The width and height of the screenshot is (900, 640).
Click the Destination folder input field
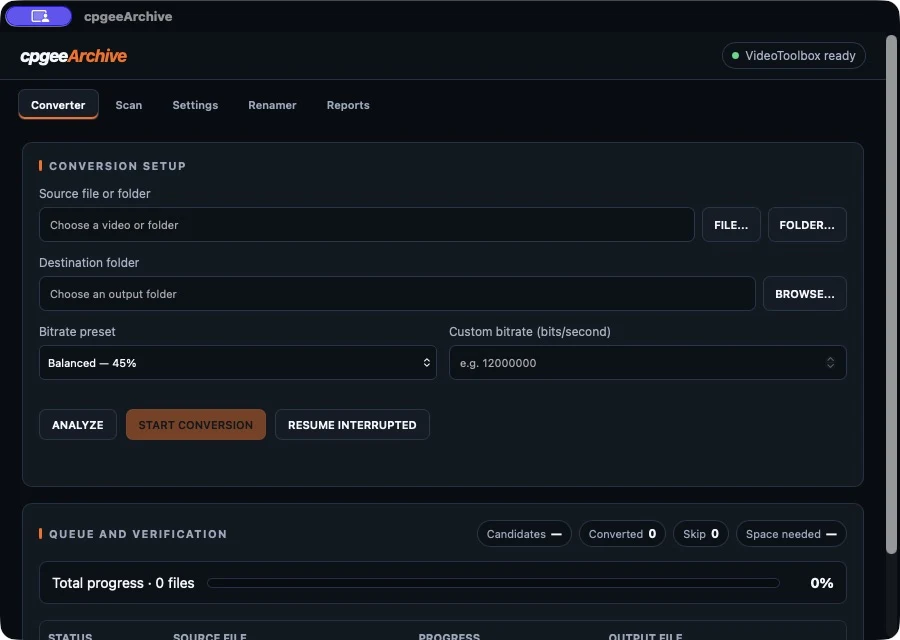click(x=397, y=293)
